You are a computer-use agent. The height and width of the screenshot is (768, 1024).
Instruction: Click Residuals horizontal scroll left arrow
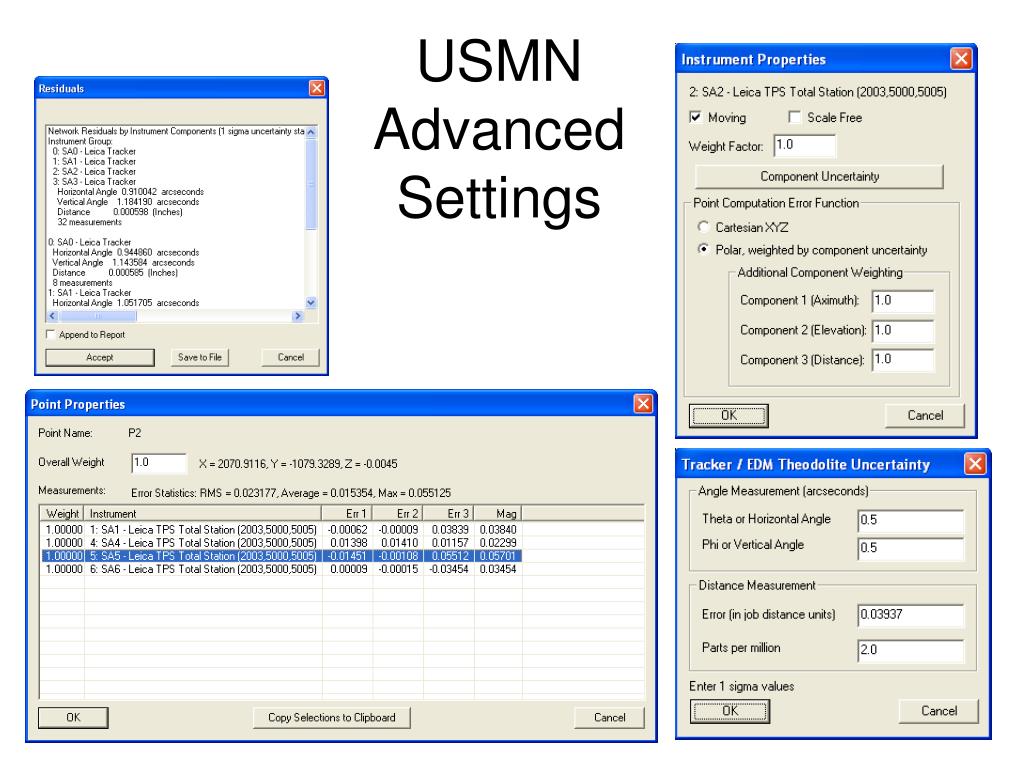click(53, 316)
